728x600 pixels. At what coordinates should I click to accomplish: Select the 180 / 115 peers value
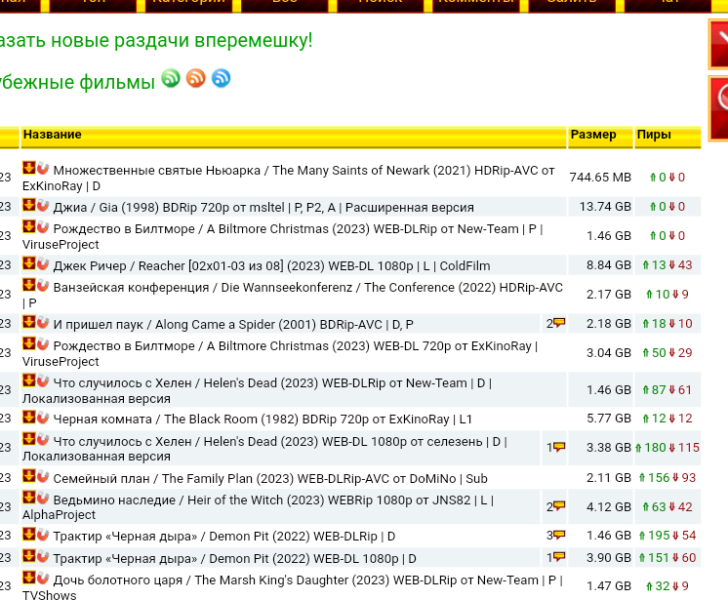pyautogui.click(x=667, y=448)
